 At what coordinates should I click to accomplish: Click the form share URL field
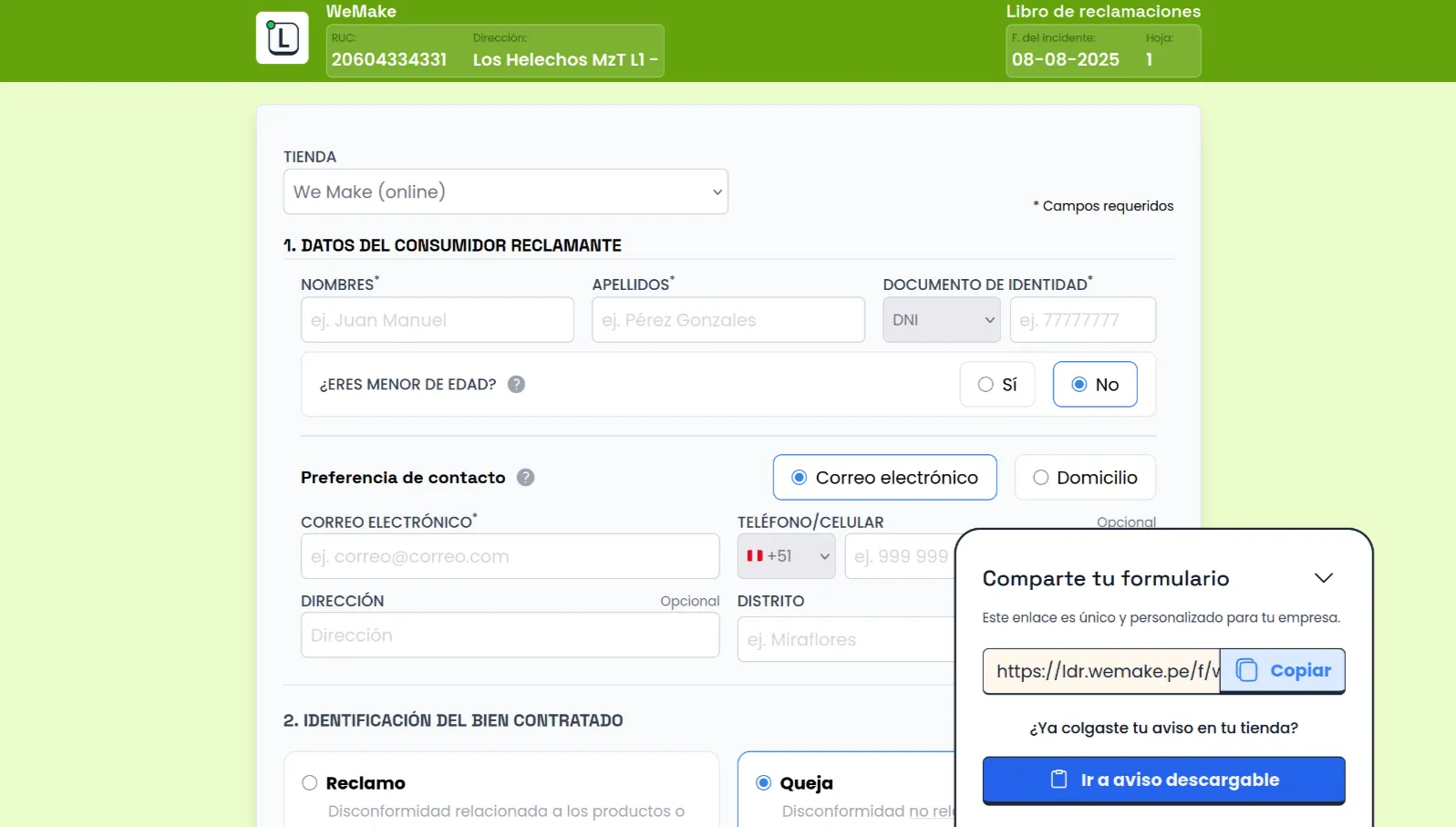[1100, 672]
